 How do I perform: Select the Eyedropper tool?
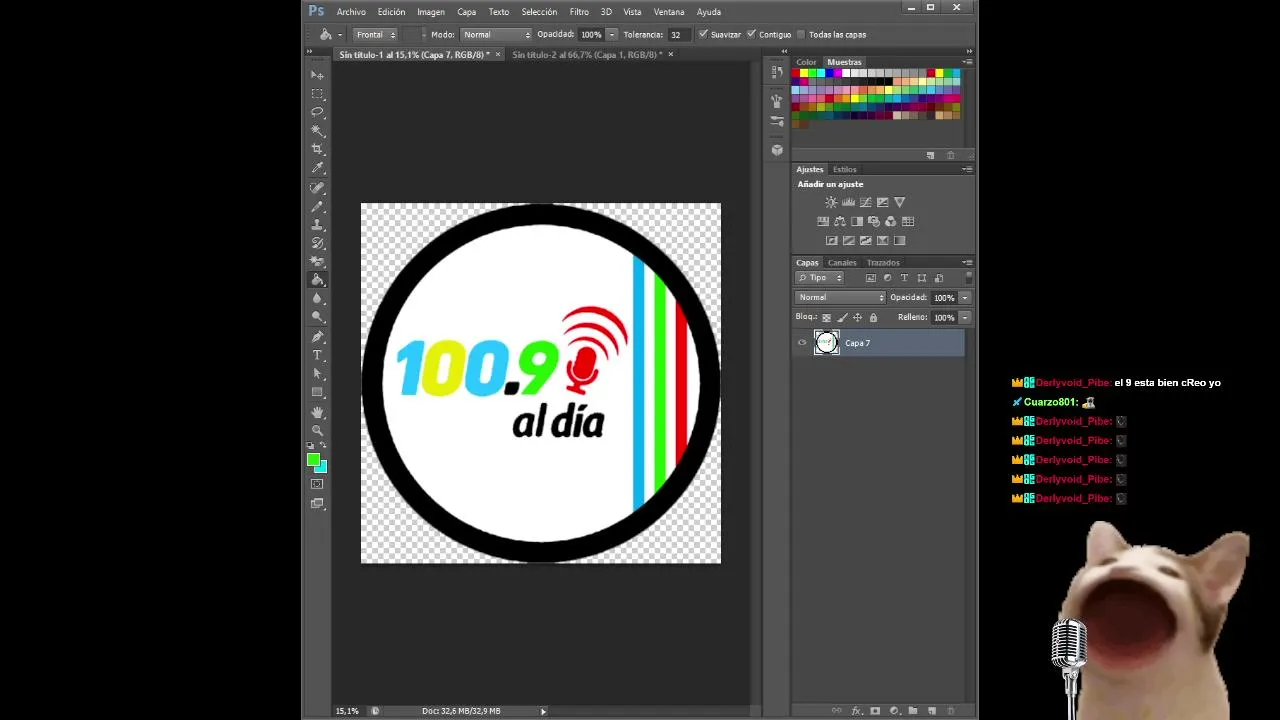317,168
